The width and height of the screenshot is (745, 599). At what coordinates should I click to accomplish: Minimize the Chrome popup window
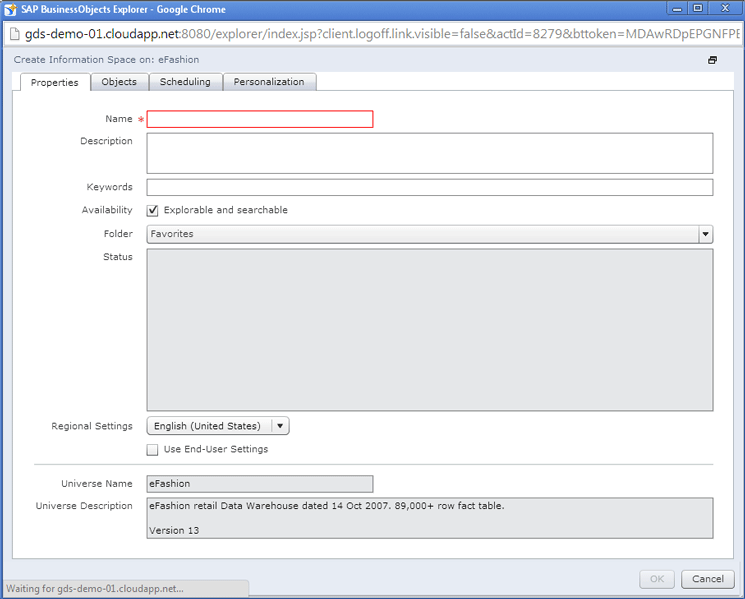click(675, 8)
